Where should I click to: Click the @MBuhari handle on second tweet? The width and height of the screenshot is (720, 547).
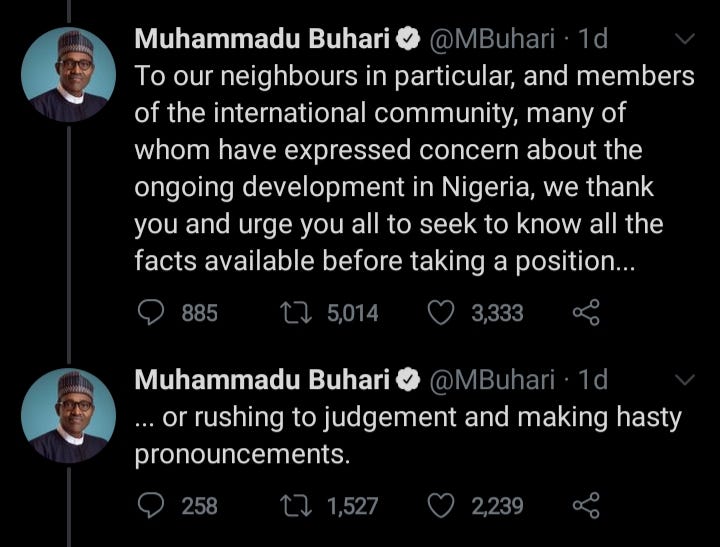(492, 380)
